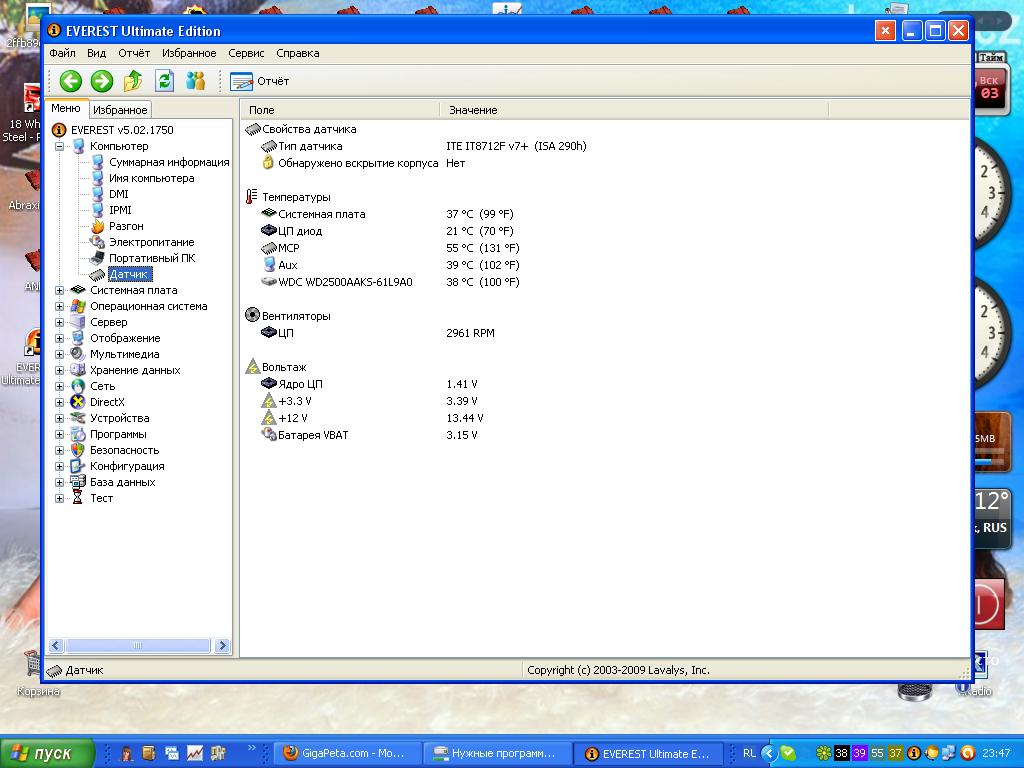Open the Отчёт report wizard button
The image size is (1024, 768).
pos(260,81)
